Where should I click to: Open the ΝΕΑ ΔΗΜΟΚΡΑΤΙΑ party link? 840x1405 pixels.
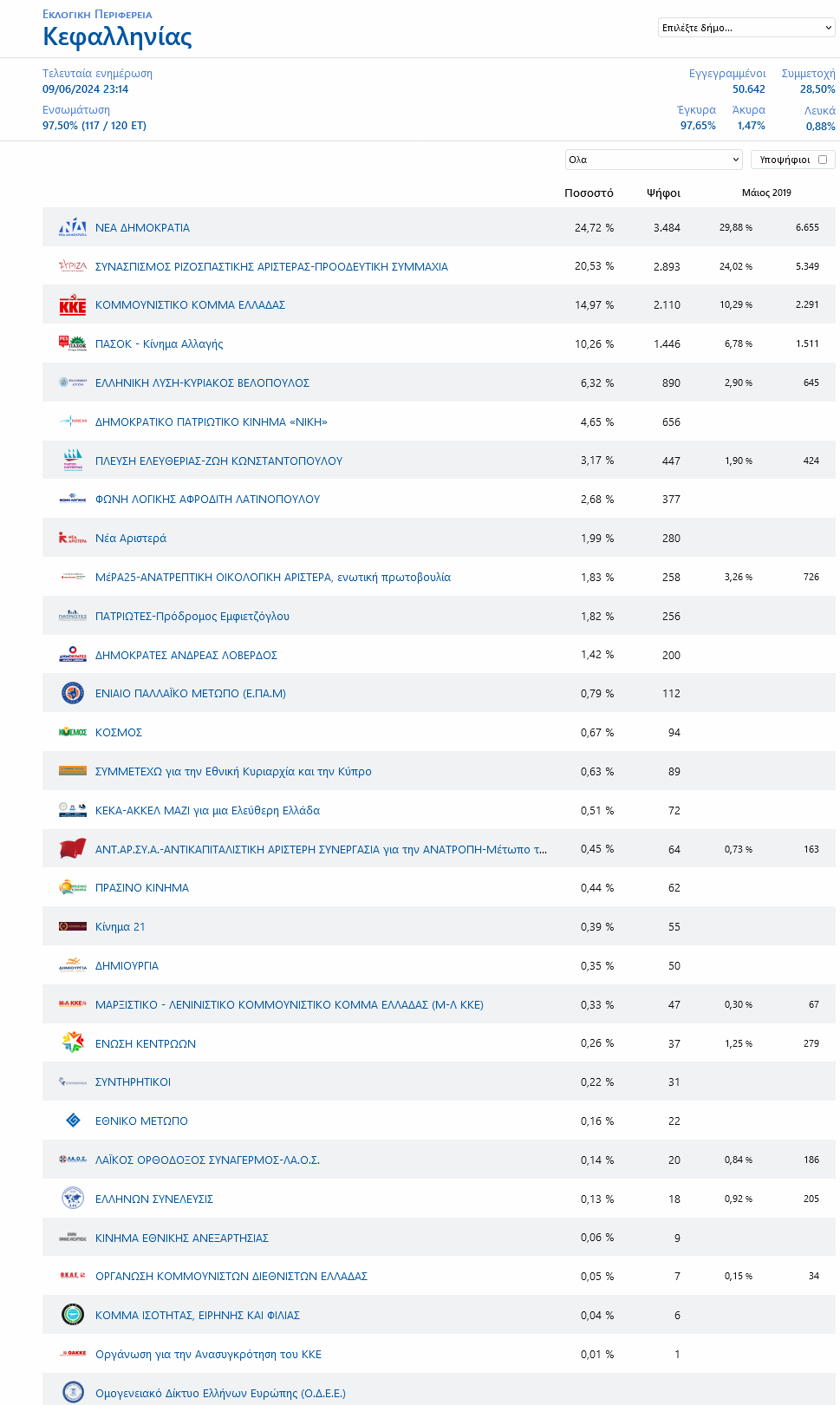pos(142,227)
